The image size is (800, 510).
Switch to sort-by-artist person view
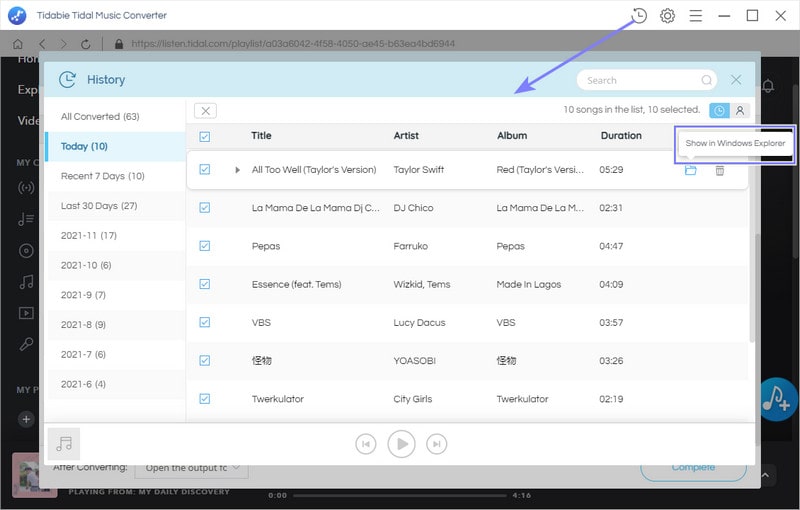pos(740,110)
